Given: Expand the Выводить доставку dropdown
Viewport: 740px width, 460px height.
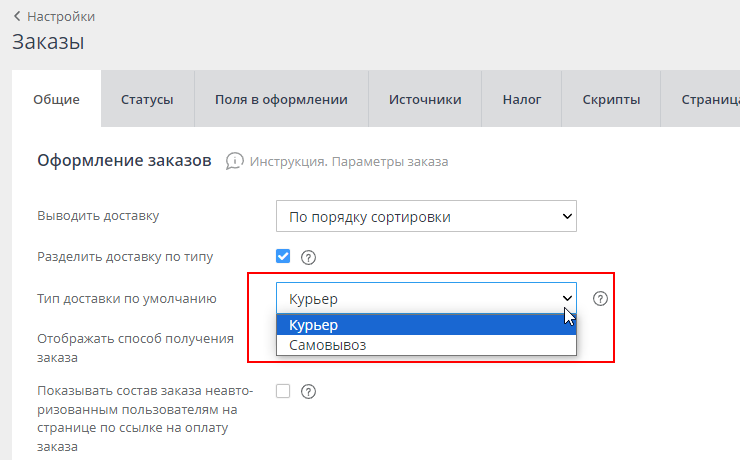Looking at the screenshot, I should point(426,216).
